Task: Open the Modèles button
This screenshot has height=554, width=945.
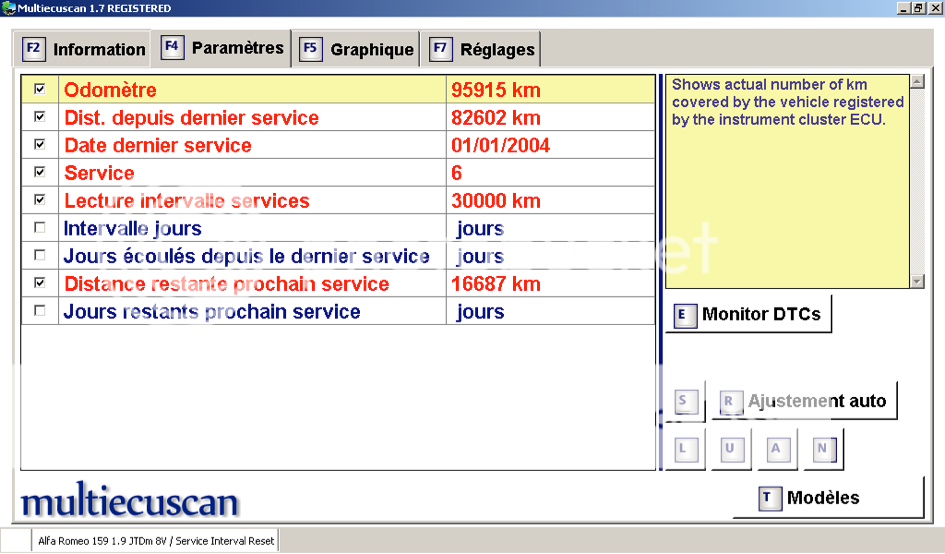Action: tap(829, 498)
